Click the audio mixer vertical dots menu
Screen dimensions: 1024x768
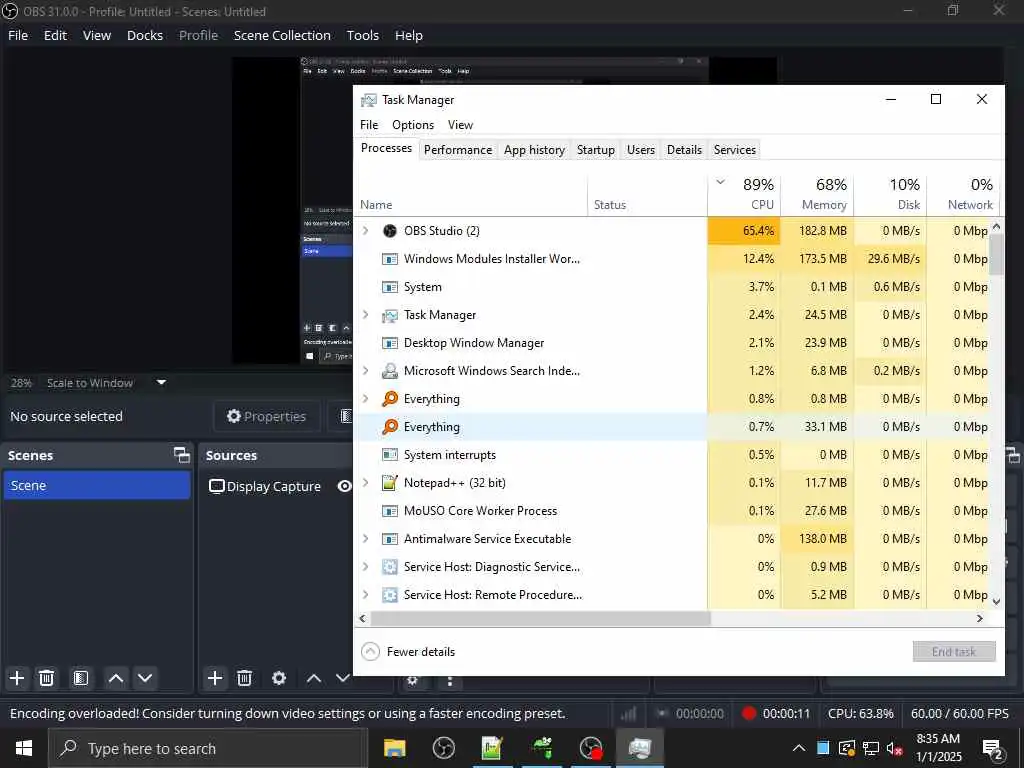point(449,680)
